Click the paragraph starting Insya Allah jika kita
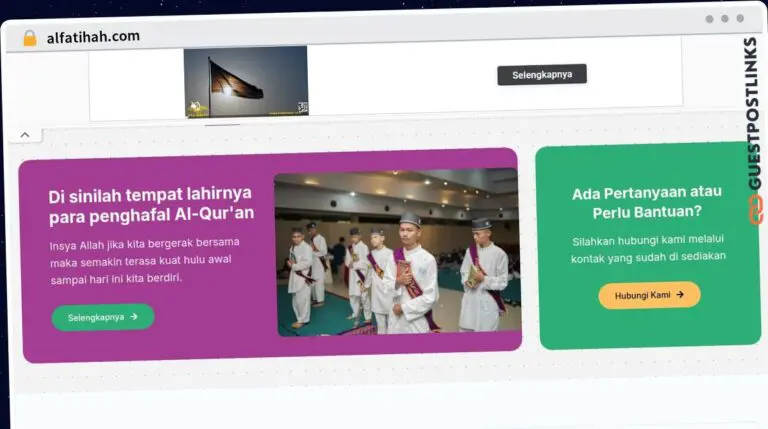This screenshot has height=429, width=768. [144, 261]
